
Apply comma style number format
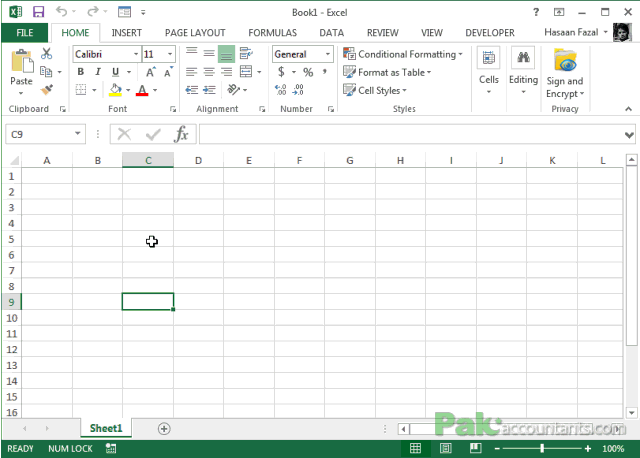click(325, 72)
